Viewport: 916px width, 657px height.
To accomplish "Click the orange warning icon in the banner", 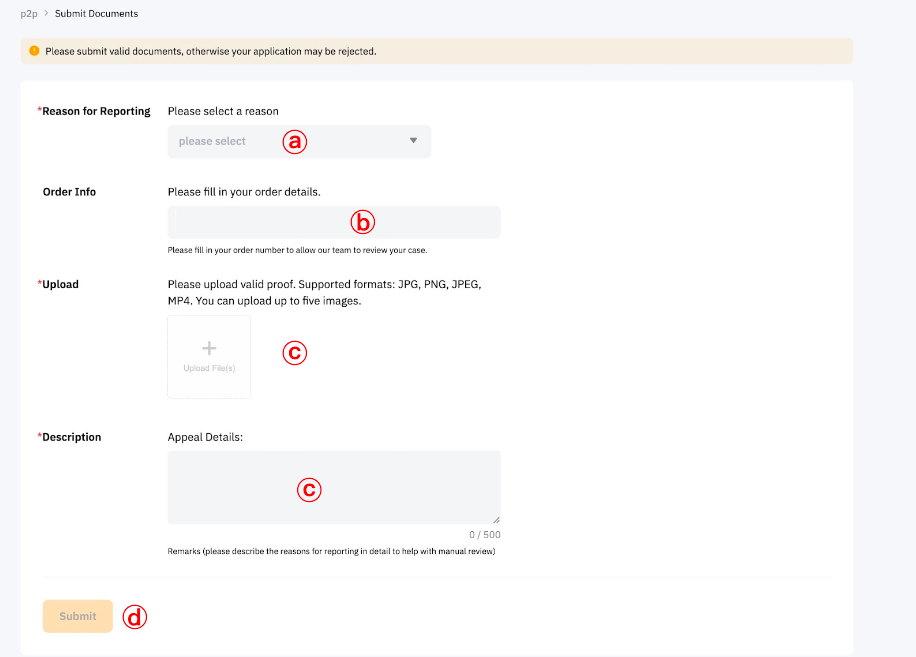I will (x=34, y=51).
